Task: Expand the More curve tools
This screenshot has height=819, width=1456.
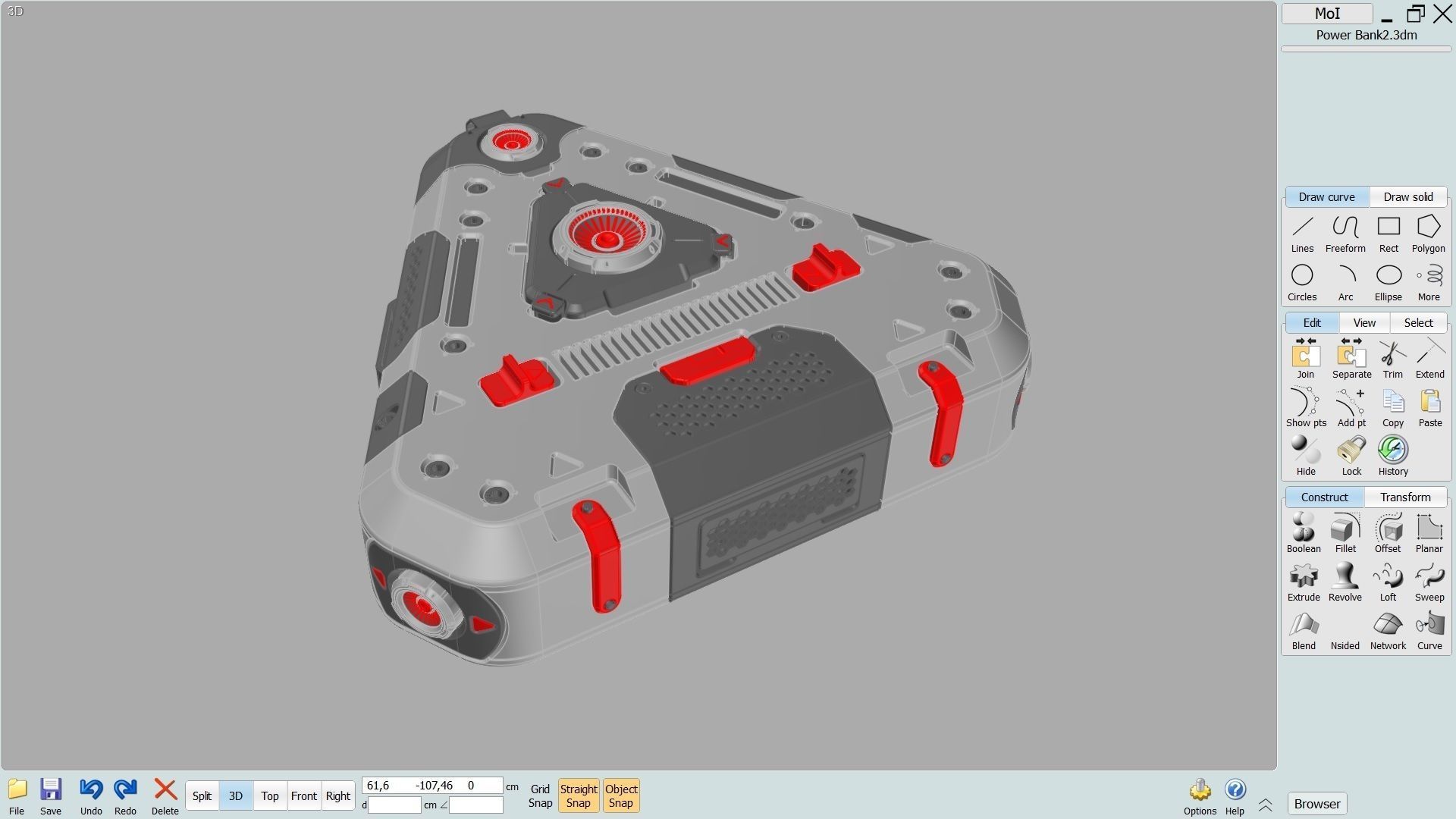Action: pos(1429,282)
